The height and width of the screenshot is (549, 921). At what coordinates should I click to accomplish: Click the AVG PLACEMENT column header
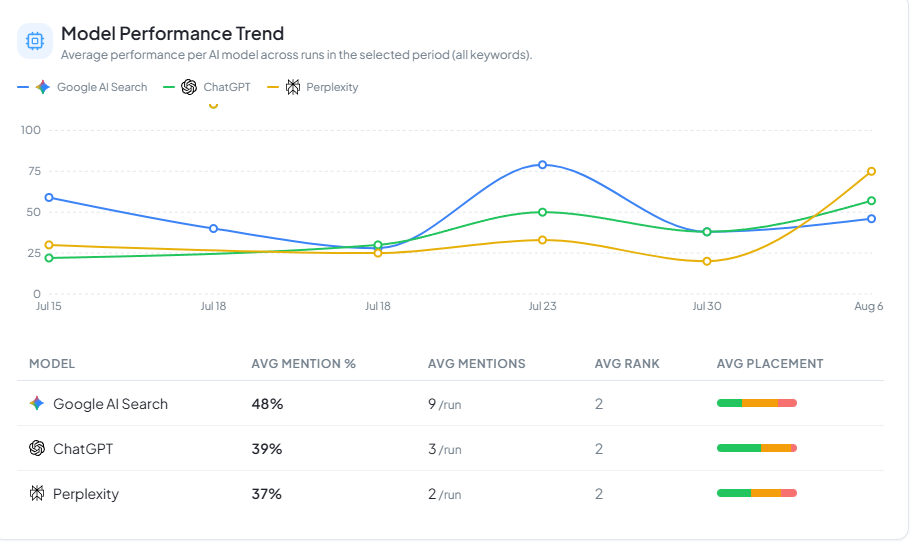(769, 364)
